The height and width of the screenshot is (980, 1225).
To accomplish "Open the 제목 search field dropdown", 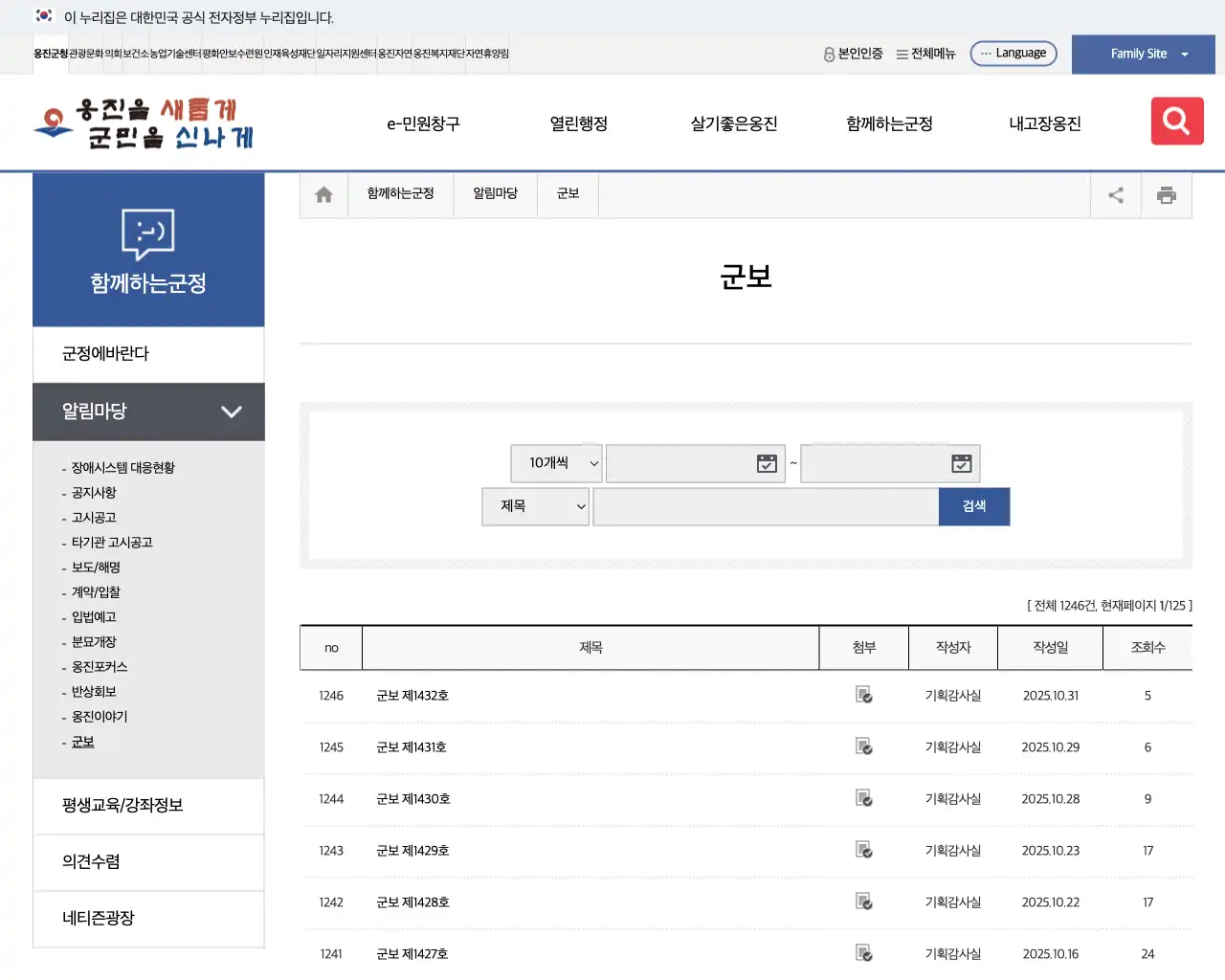I will pos(535,506).
